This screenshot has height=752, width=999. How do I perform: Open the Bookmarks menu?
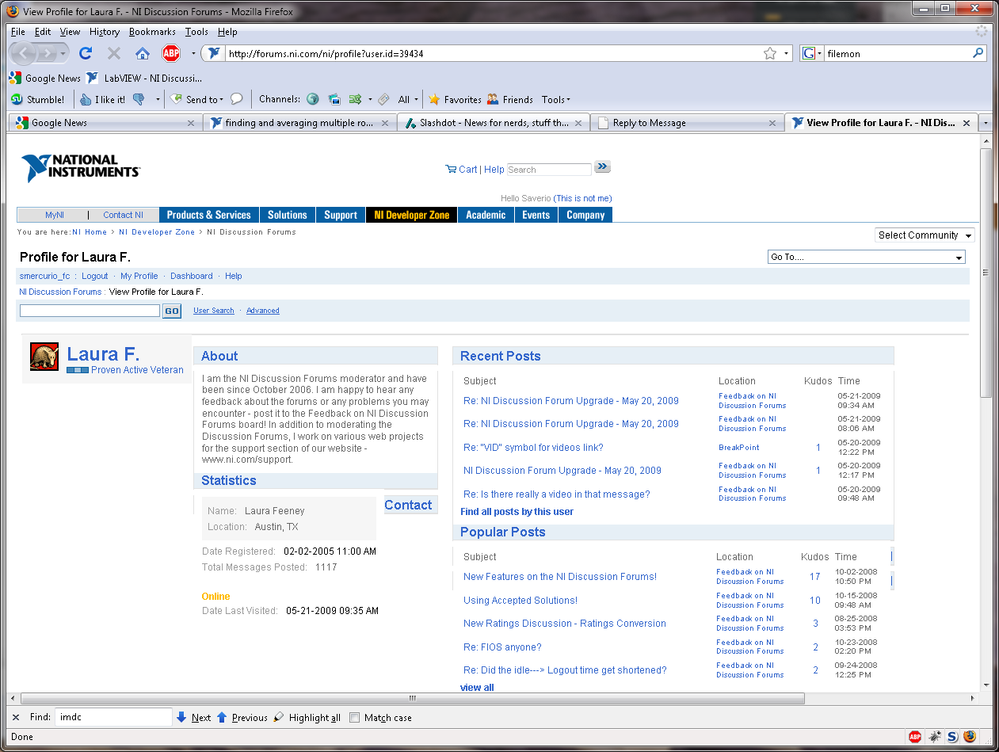tap(152, 32)
